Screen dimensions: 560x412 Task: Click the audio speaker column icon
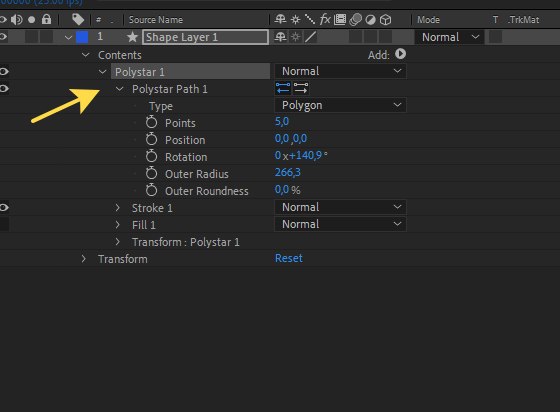point(16,19)
